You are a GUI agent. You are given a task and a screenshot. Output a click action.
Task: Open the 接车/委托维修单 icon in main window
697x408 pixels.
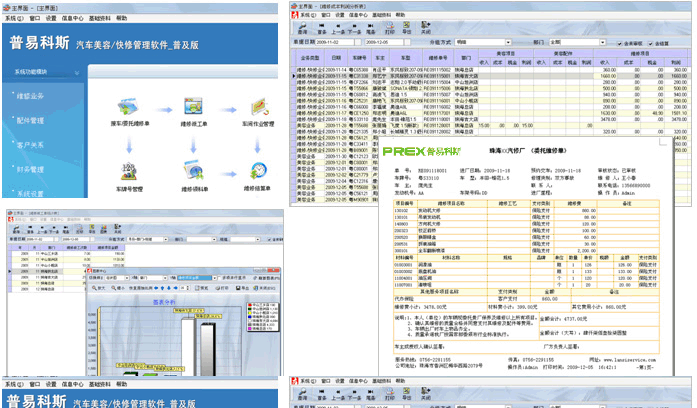tap(129, 107)
